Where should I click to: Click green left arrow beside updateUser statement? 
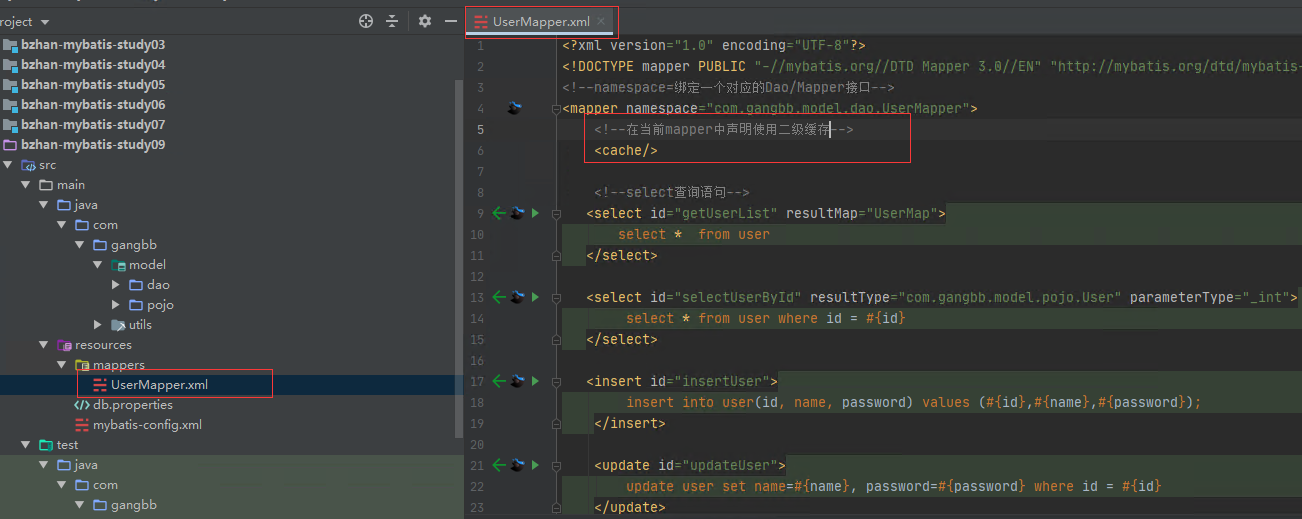coord(500,465)
